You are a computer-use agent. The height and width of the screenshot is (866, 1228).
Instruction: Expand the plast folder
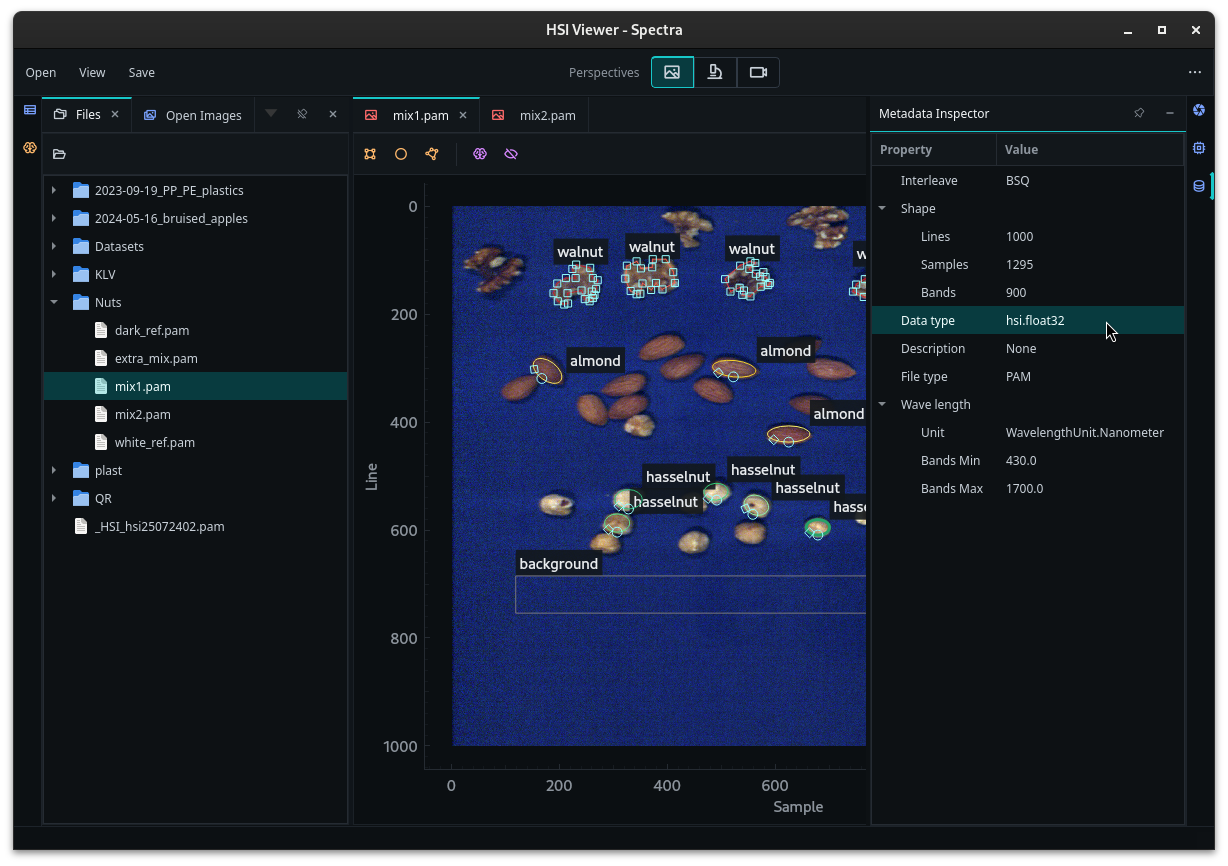click(54, 470)
